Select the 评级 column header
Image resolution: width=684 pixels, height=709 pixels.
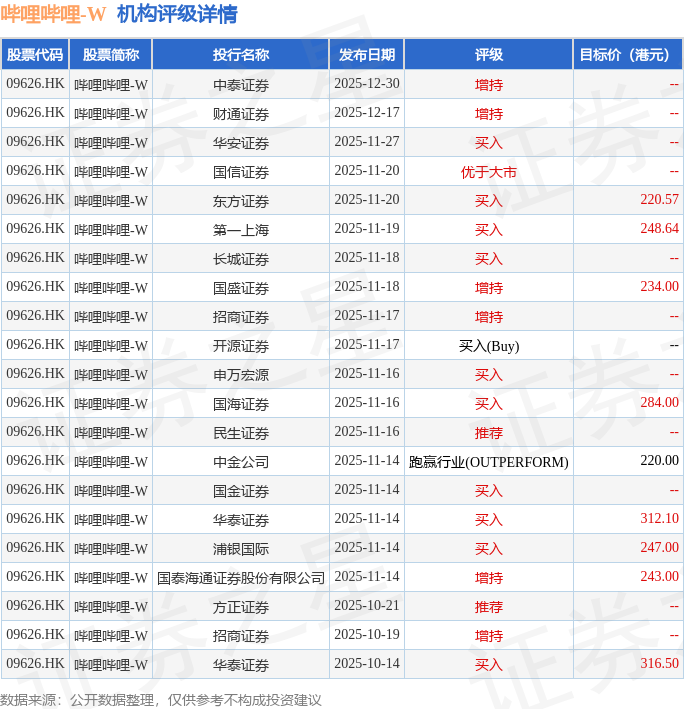[489, 55]
